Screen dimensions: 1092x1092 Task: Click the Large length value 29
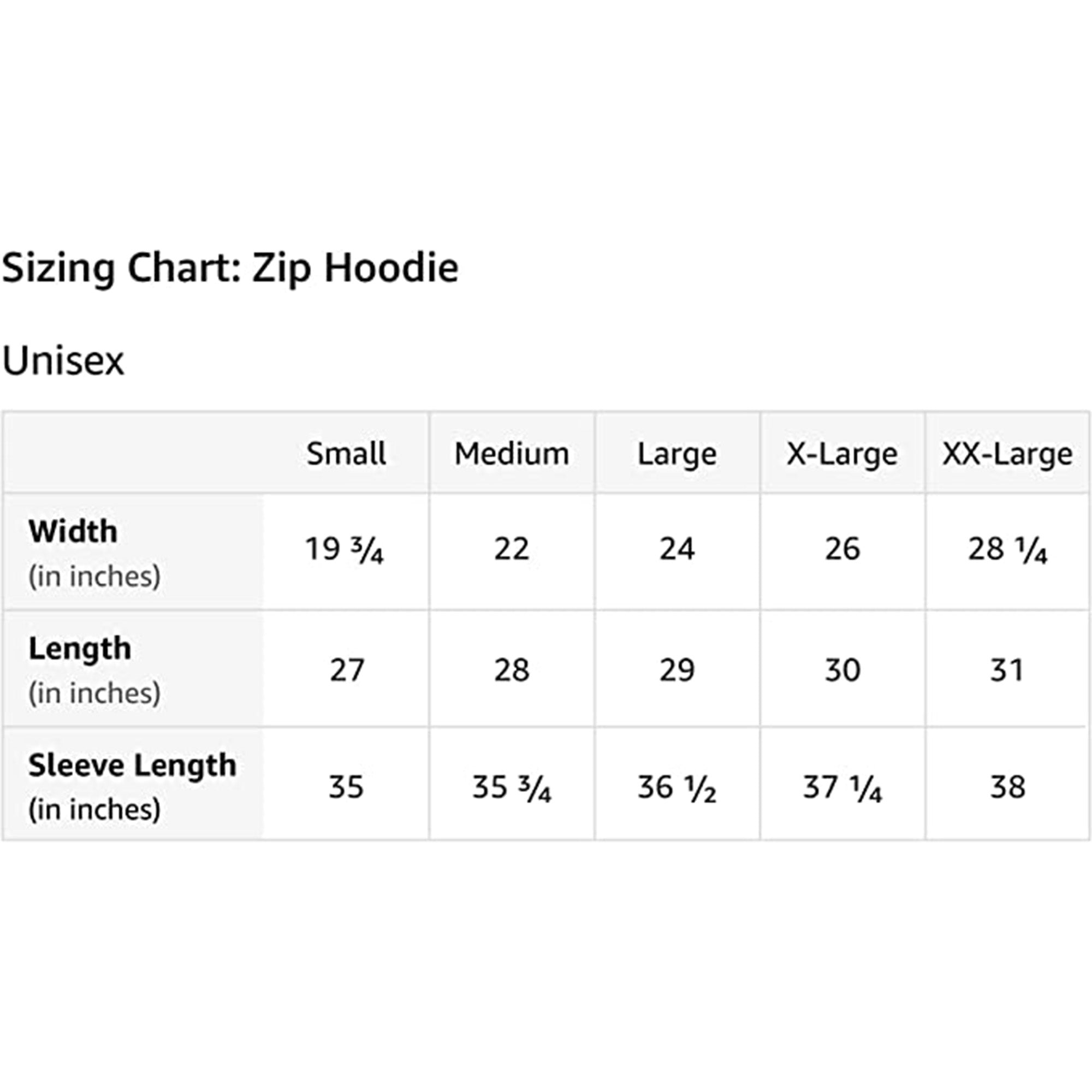pyautogui.click(x=676, y=670)
